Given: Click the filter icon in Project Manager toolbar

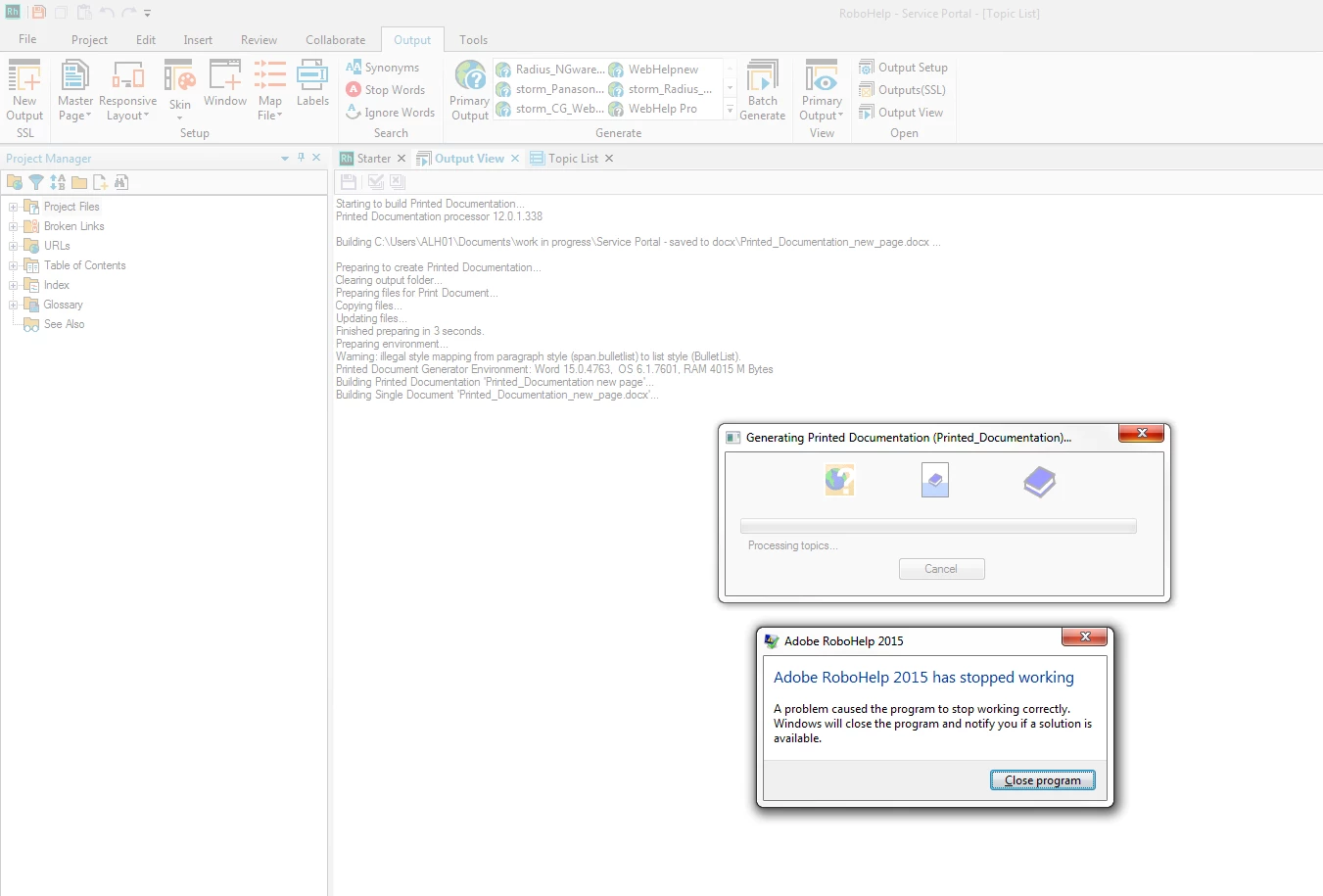Looking at the screenshot, I should 35,182.
